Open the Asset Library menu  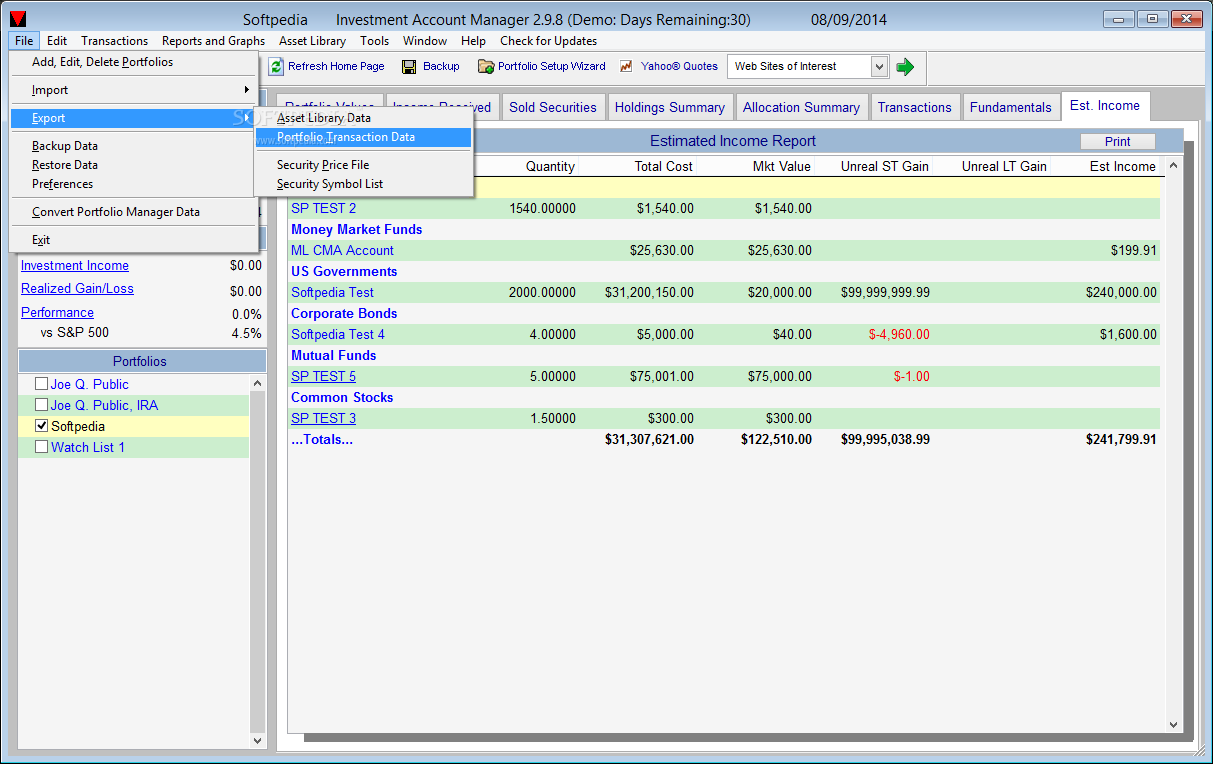point(312,41)
